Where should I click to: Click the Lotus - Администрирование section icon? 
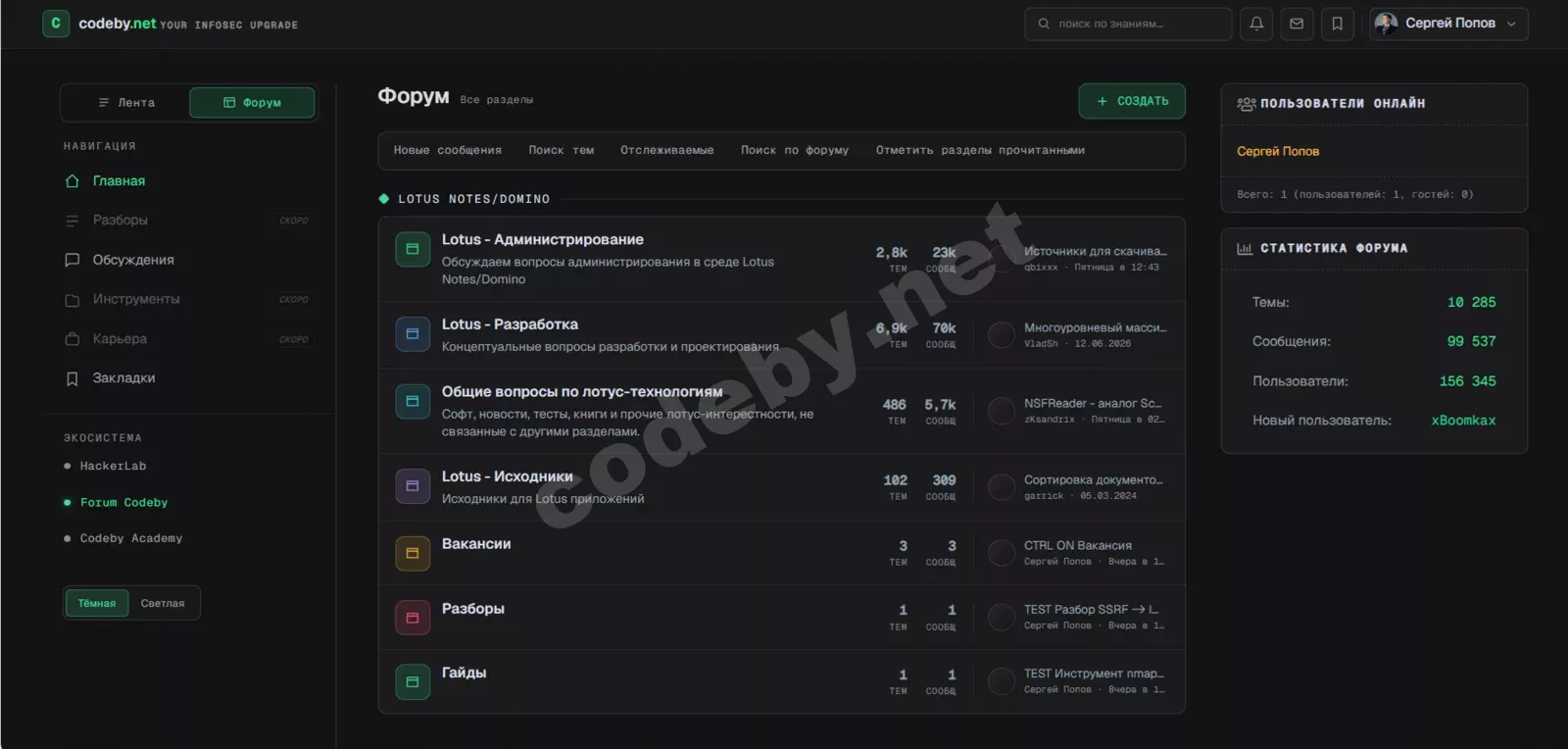pos(413,249)
